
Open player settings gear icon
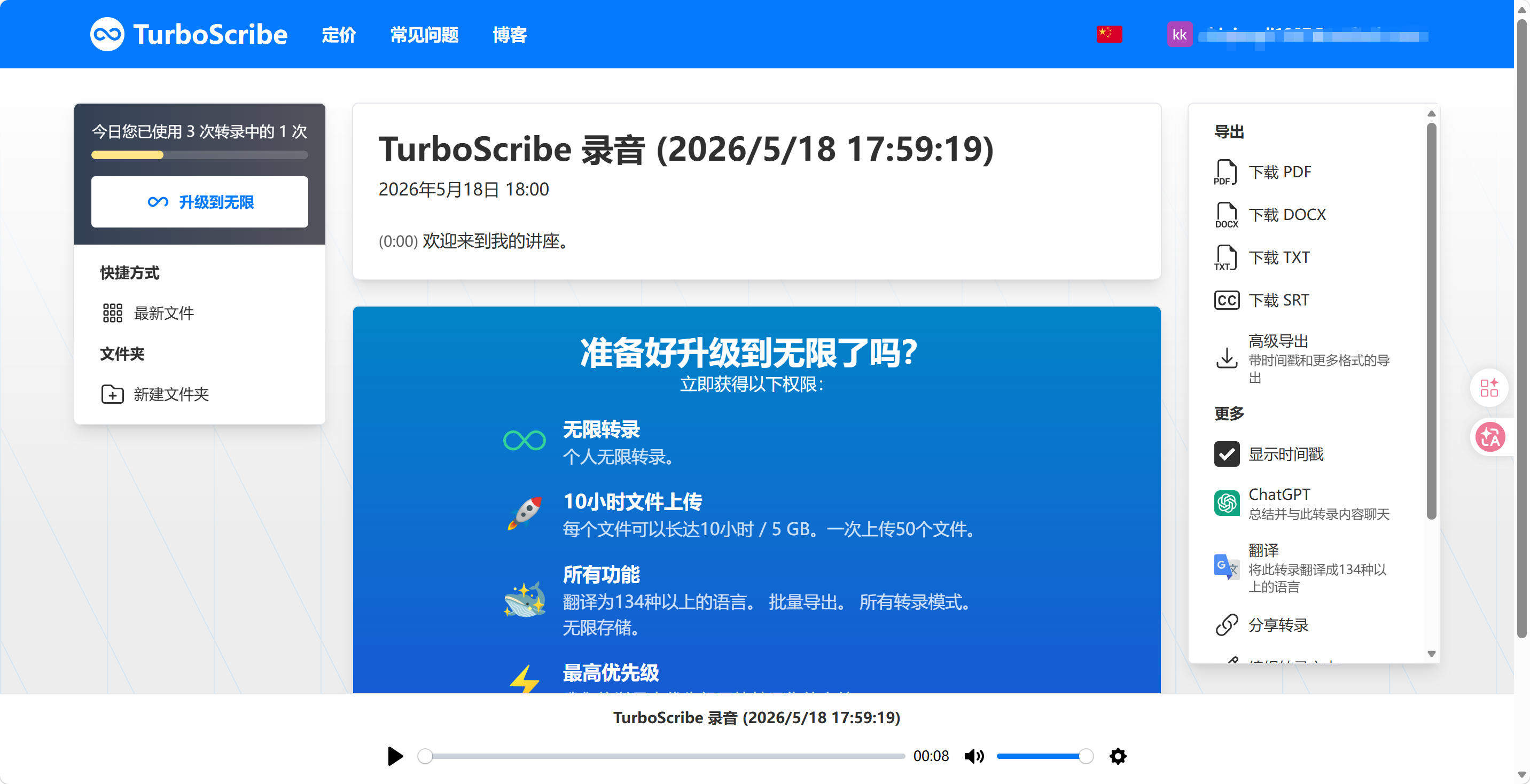1118,756
